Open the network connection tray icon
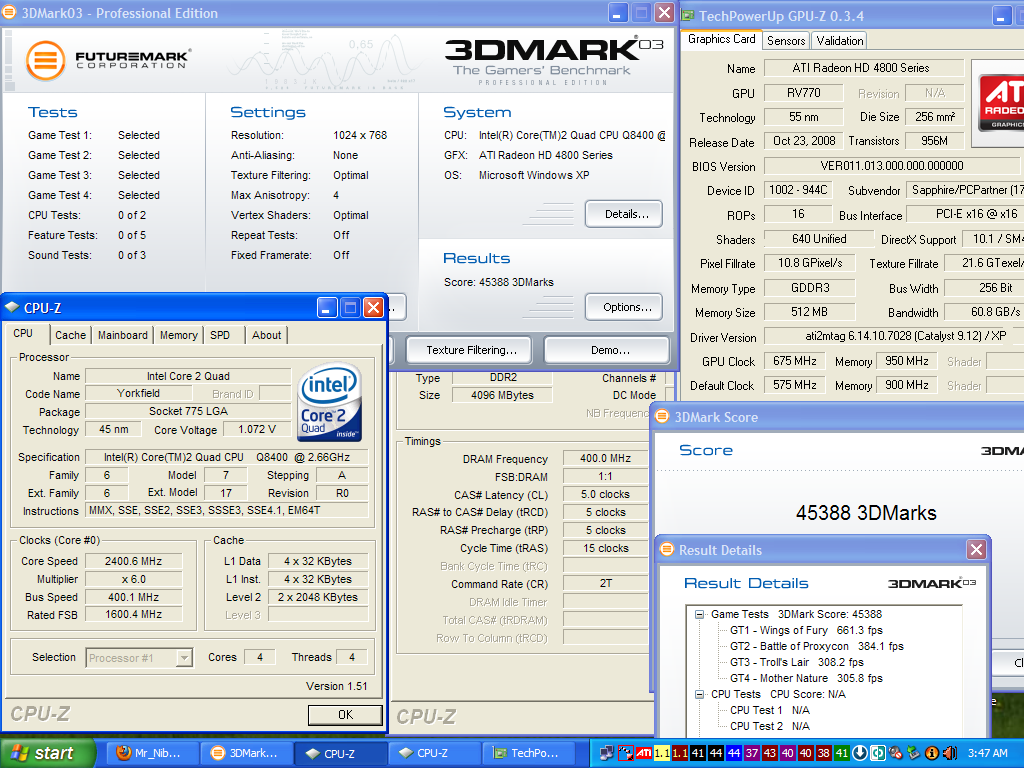This screenshot has height=768, width=1024. coord(607,753)
